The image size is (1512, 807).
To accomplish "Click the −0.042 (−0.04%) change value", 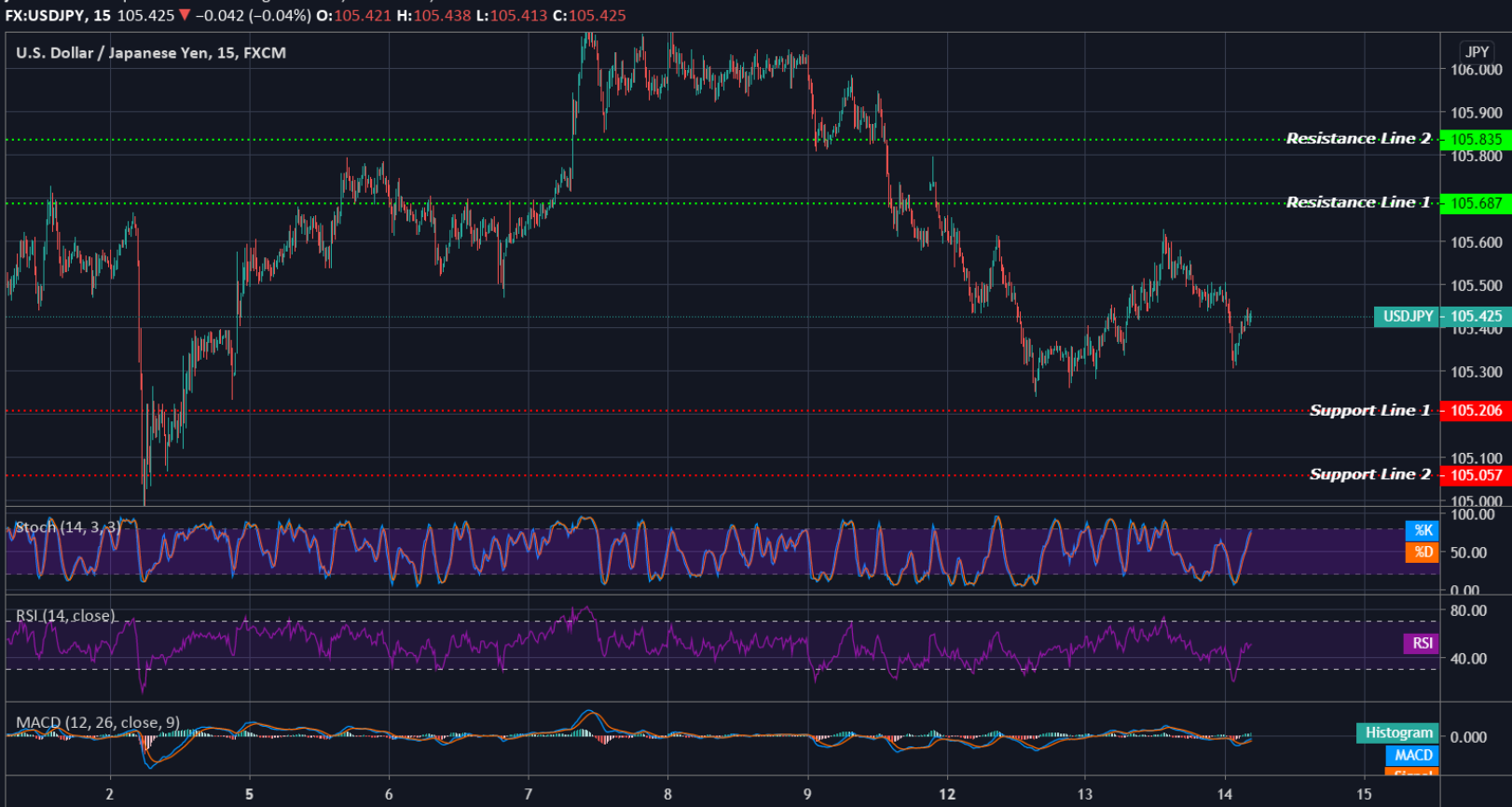I will coord(253,16).
